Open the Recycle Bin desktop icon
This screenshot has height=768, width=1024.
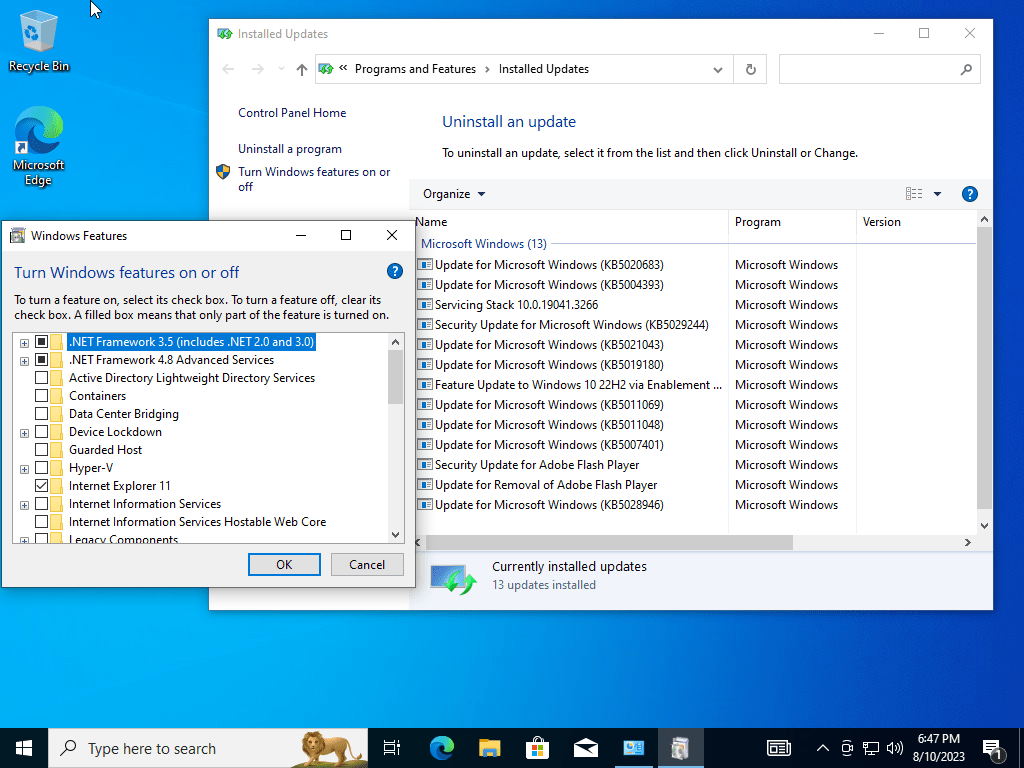tap(39, 41)
